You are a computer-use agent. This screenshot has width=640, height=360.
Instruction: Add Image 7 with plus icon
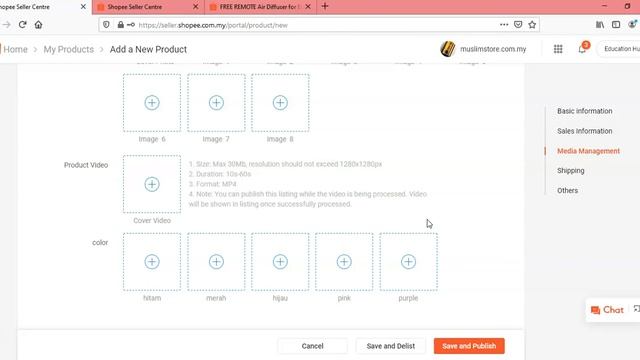216,103
